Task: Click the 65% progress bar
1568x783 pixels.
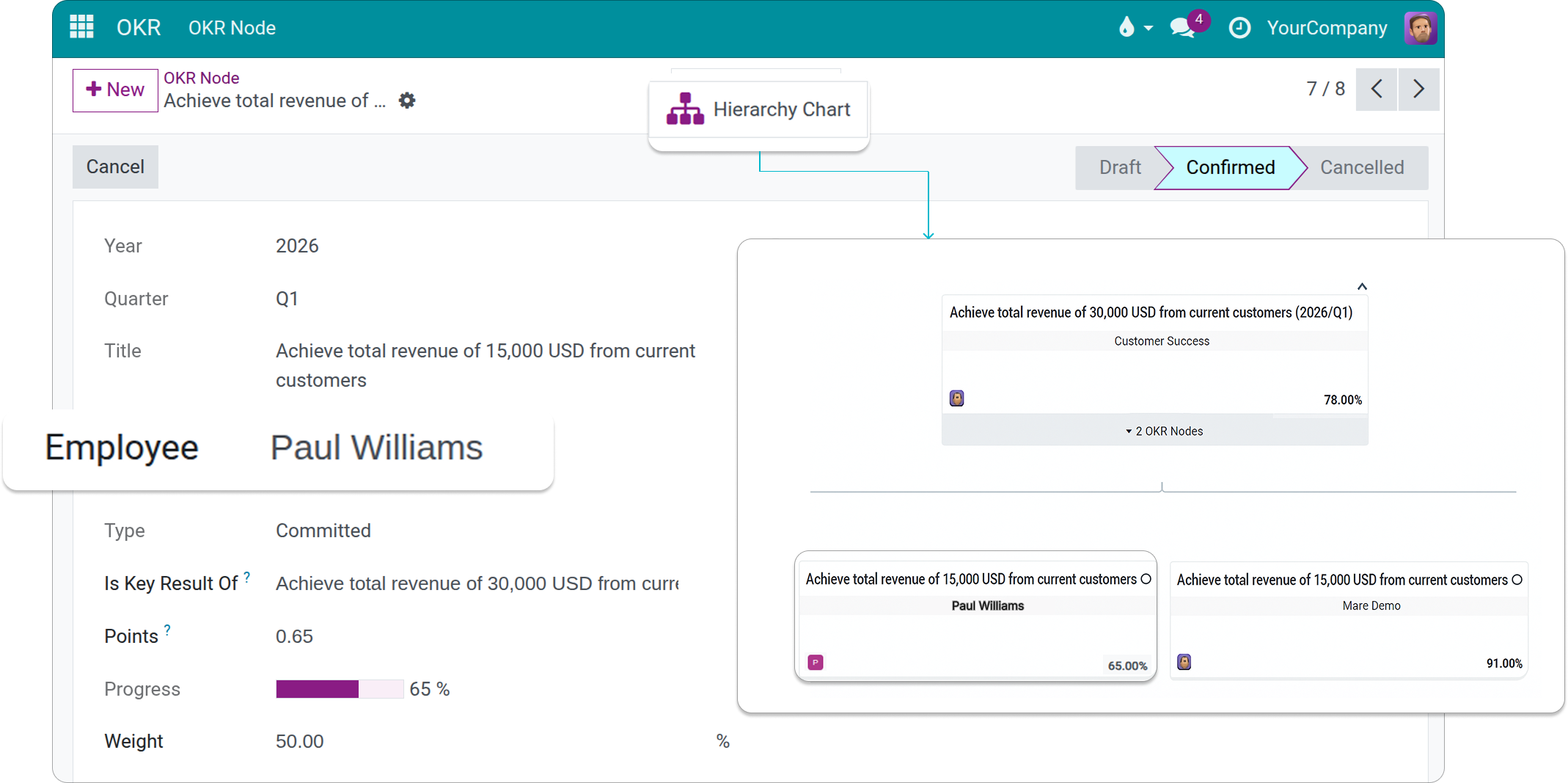Action: (x=340, y=689)
